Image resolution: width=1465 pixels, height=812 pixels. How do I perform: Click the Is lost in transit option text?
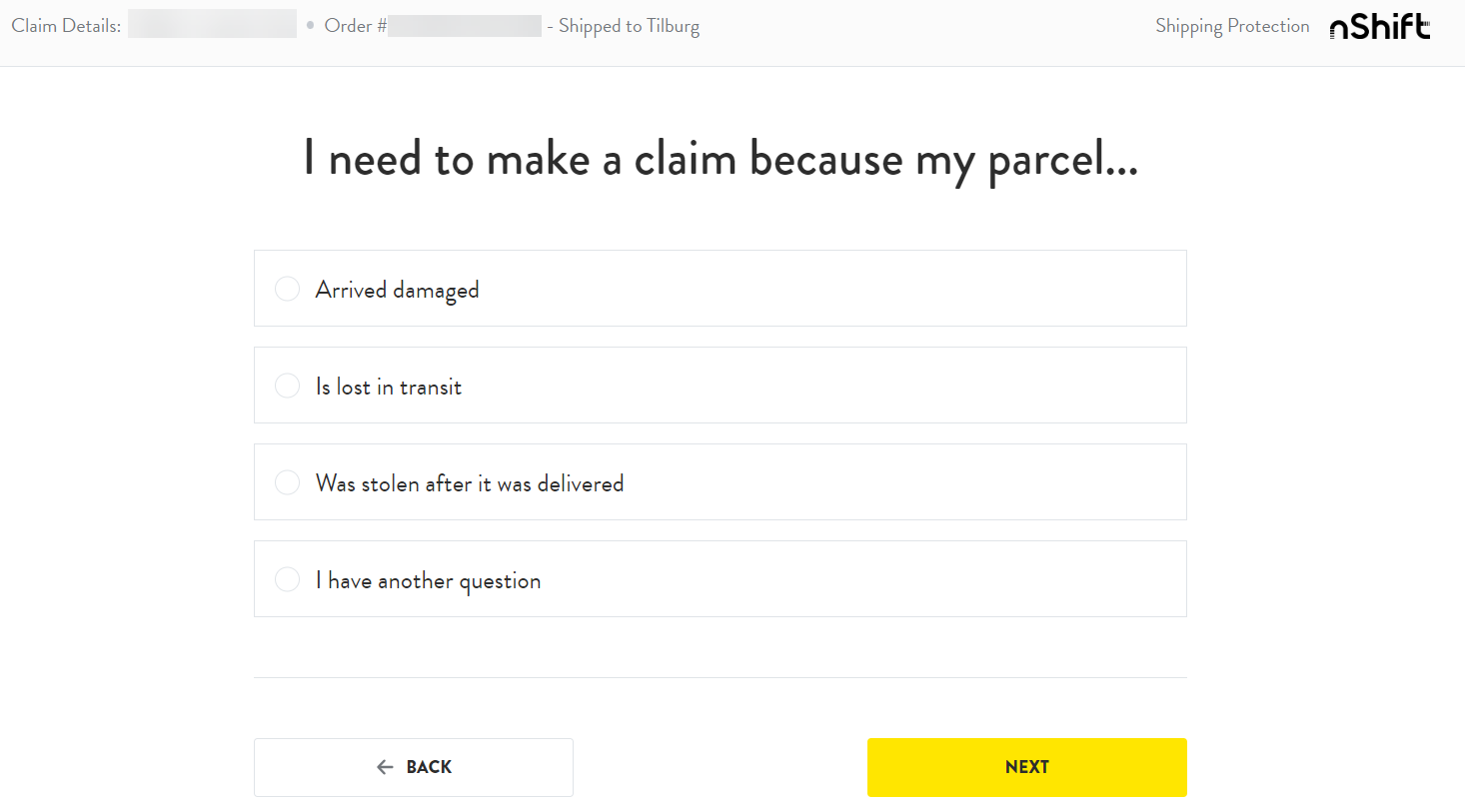(x=389, y=387)
